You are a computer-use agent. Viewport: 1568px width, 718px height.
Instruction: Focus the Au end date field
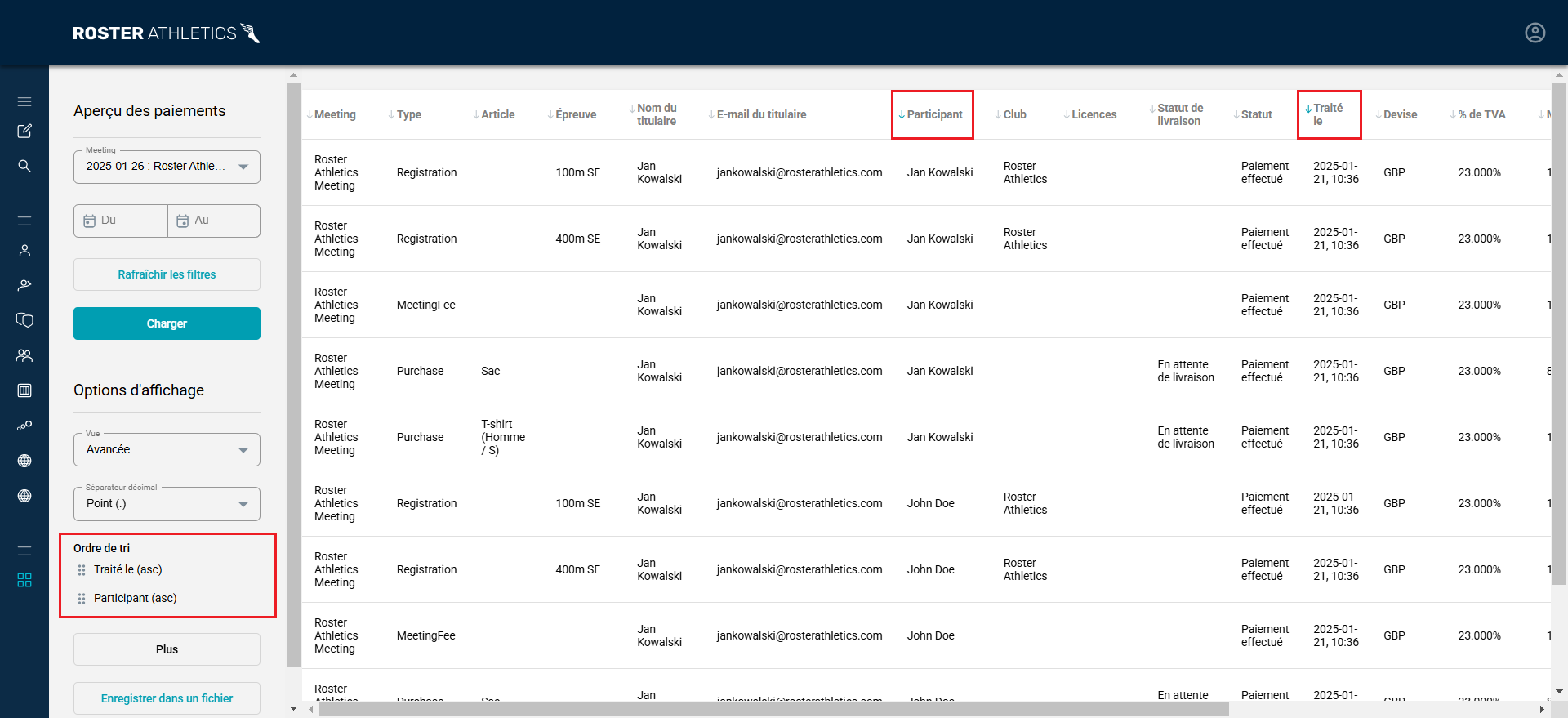(x=214, y=221)
